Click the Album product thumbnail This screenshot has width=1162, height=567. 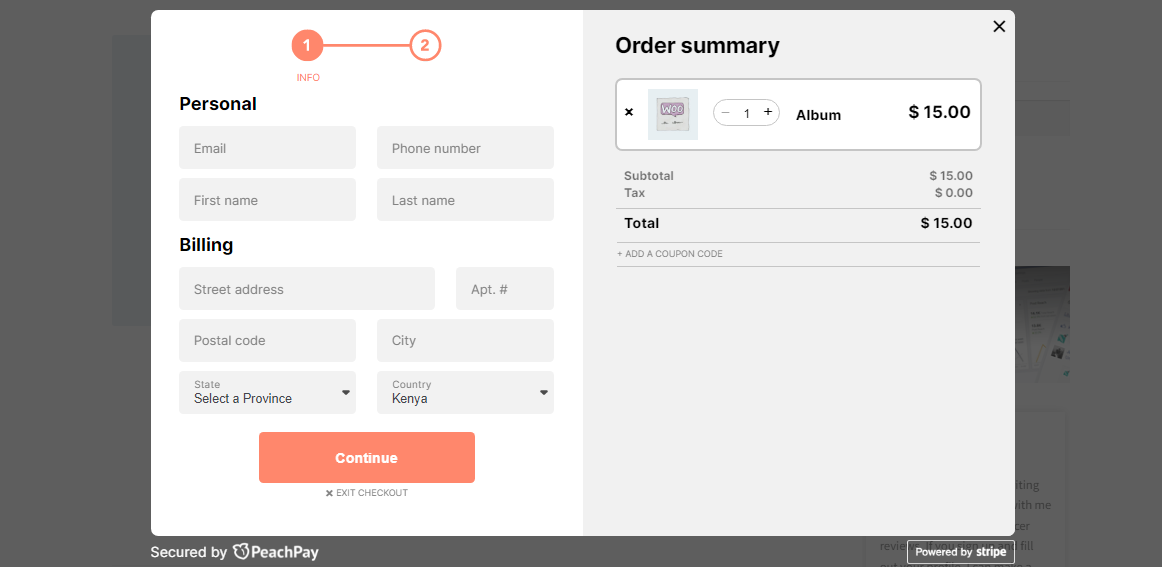click(x=672, y=114)
